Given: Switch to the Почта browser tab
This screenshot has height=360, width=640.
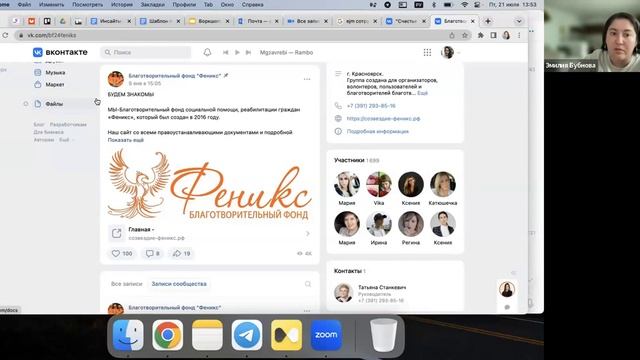Looking at the screenshot, I should click(x=259, y=21).
